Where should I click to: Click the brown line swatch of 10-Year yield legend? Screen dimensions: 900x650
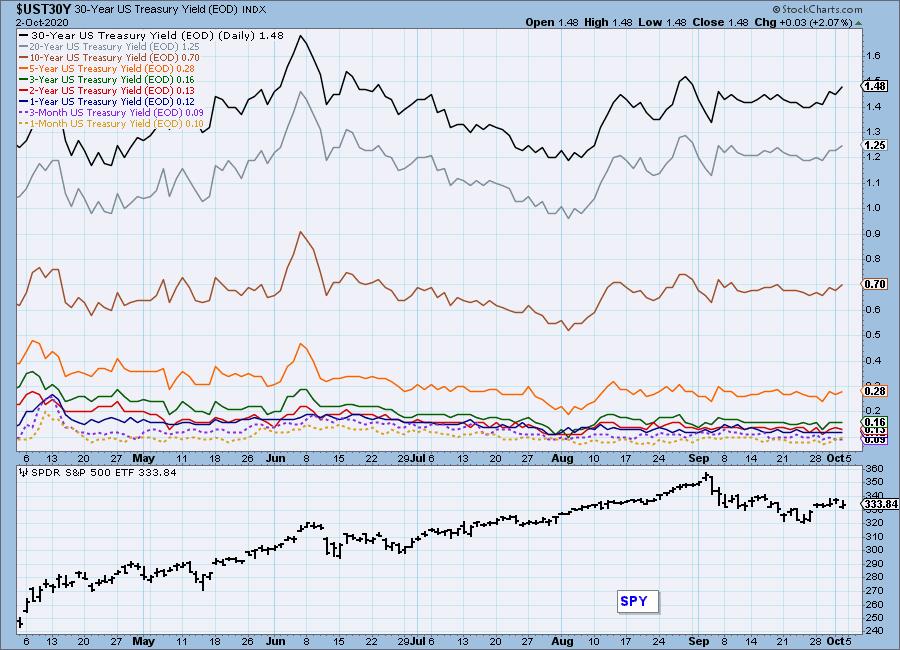tap(24, 57)
